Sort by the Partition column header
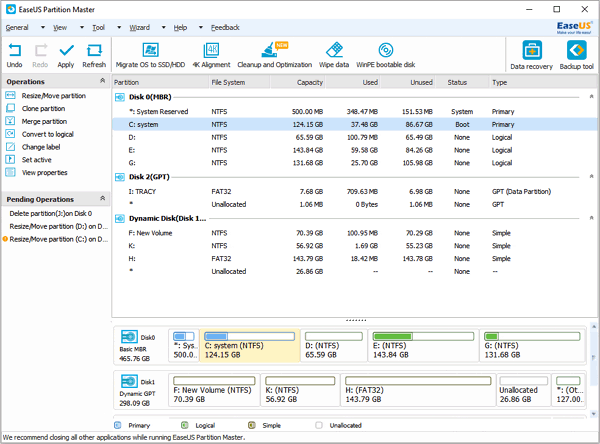The width and height of the screenshot is (600, 444). tap(161, 82)
